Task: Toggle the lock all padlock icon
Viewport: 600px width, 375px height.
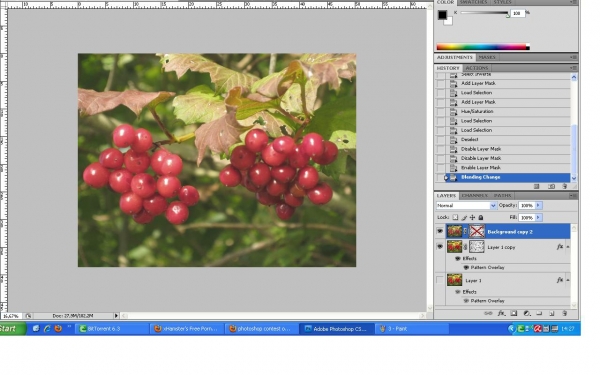Action: coord(481,217)
